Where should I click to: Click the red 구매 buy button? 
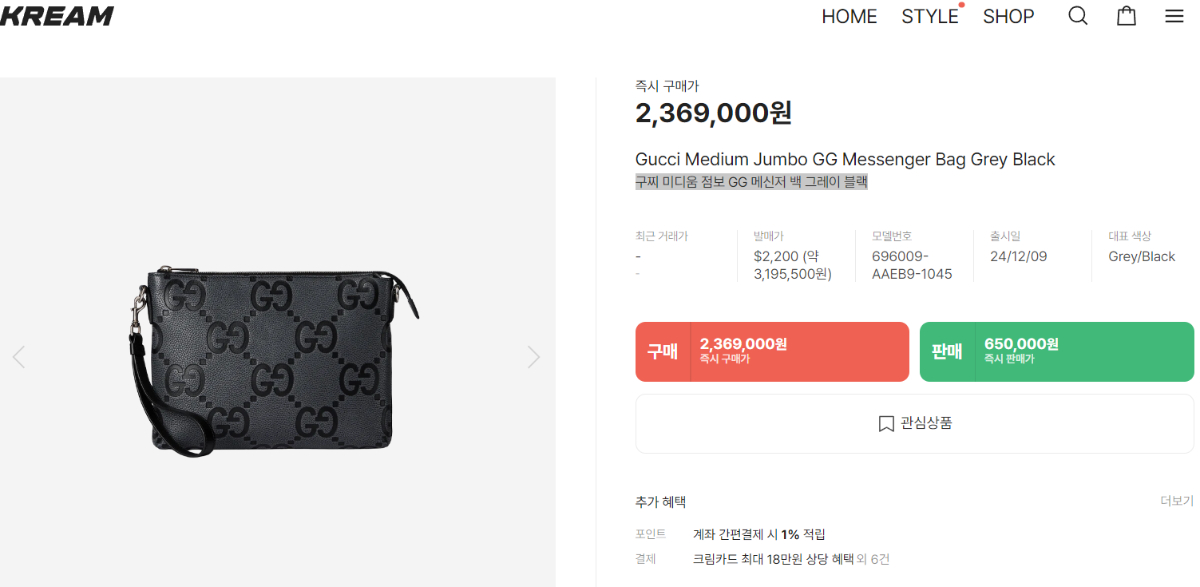coord(772,352)
